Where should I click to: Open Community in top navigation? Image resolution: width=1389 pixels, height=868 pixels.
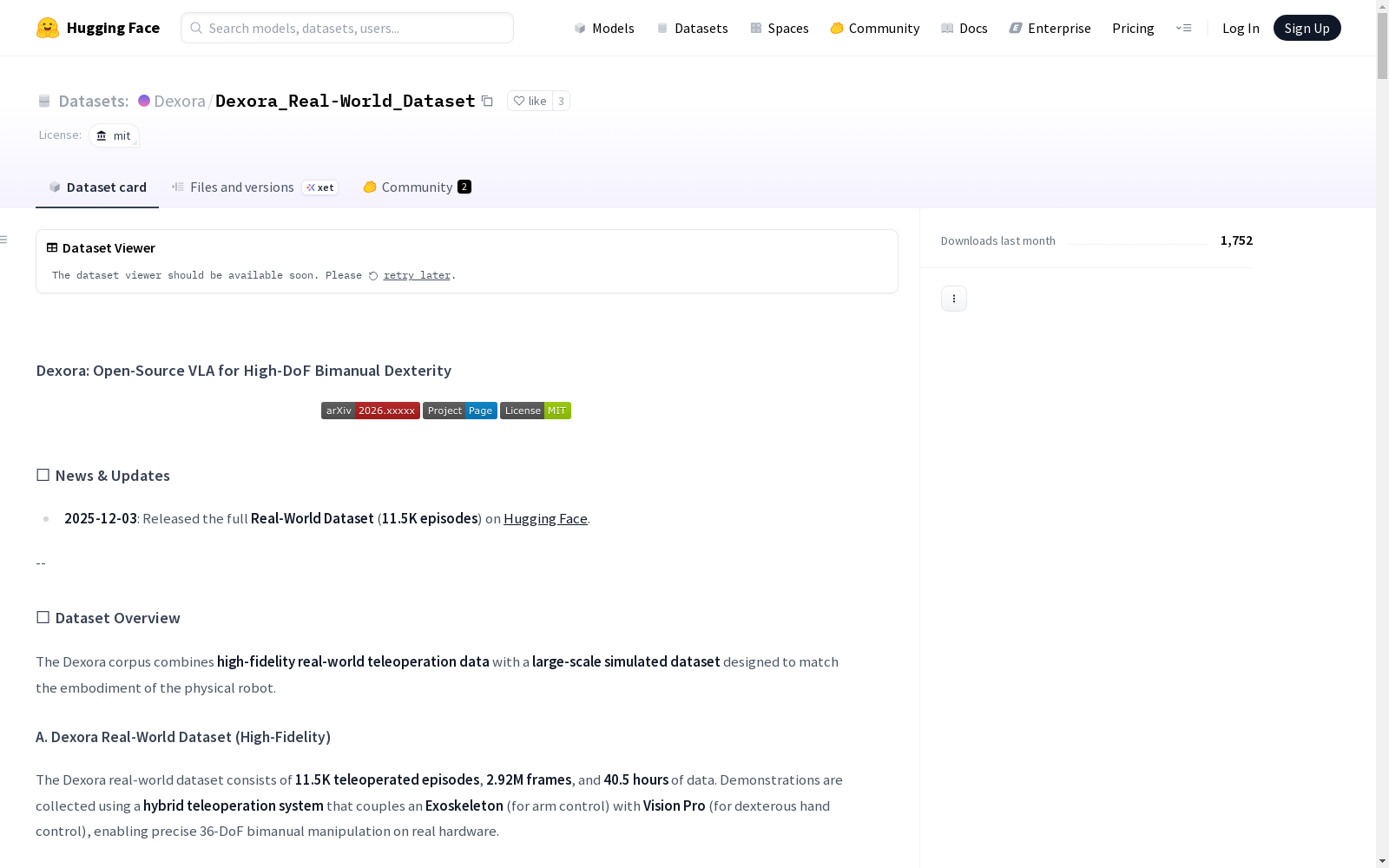875,28
